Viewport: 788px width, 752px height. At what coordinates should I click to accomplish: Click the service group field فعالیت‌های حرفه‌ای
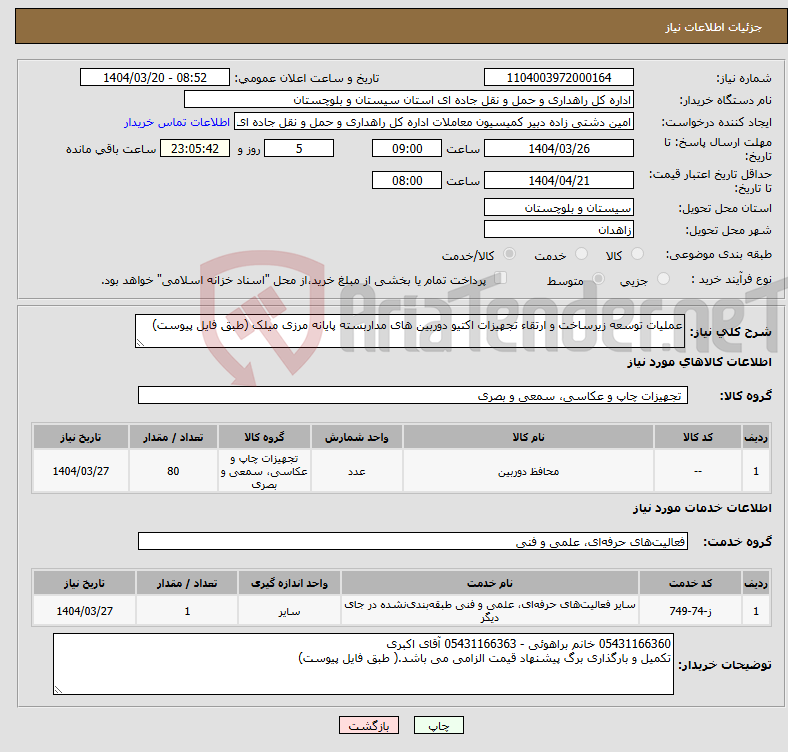[413, 541]
